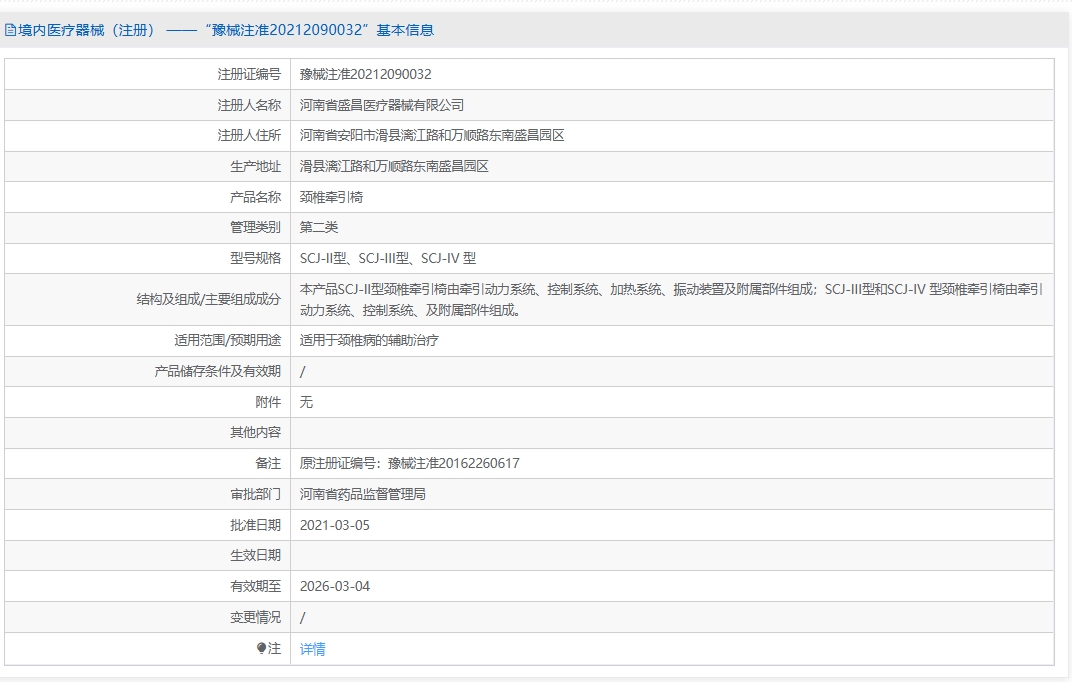Click the 有效期至 label
Image resolution: width=1072 pixels, height=682 pixels.
point(256,586)
